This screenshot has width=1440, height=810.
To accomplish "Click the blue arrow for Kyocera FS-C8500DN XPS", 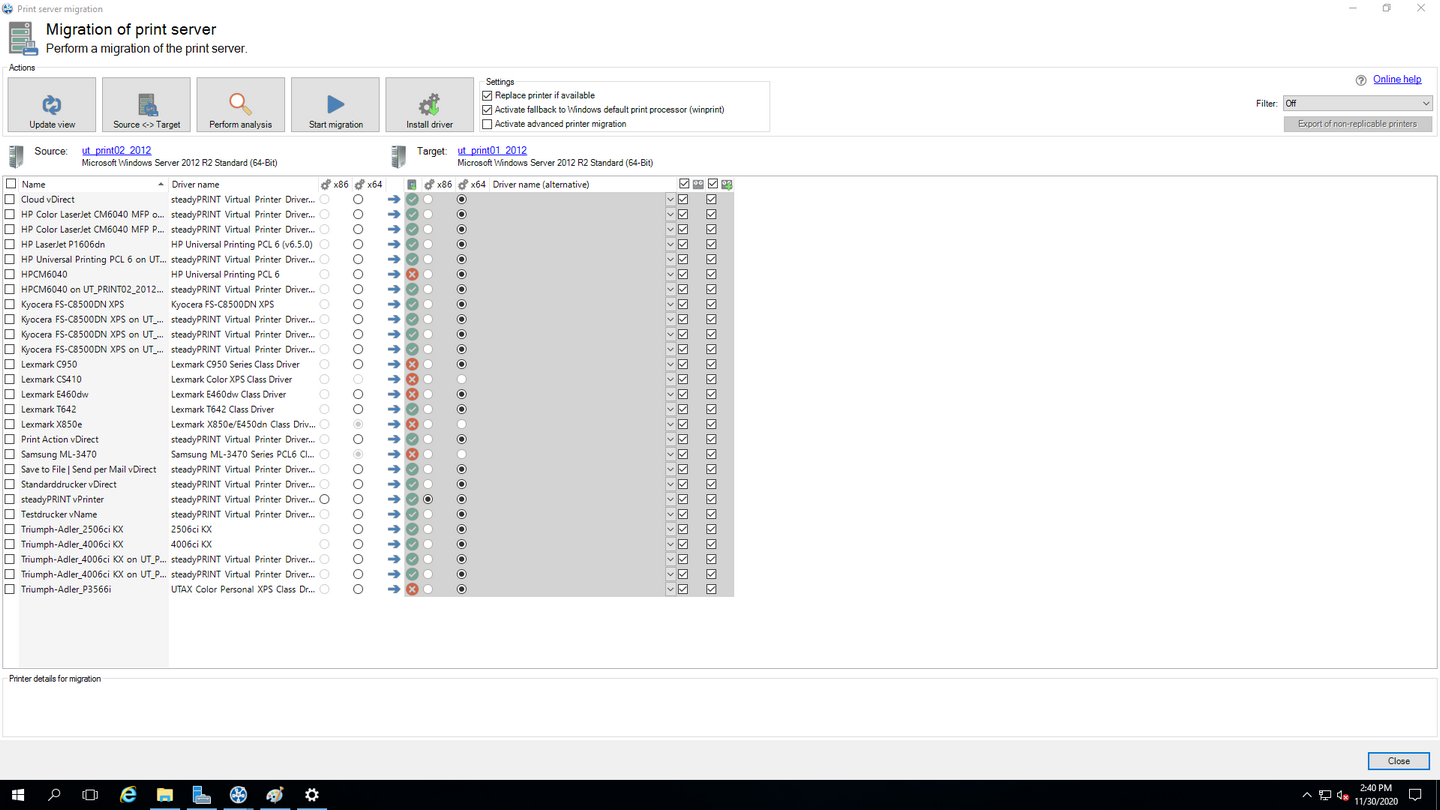I will pos(394,304).
